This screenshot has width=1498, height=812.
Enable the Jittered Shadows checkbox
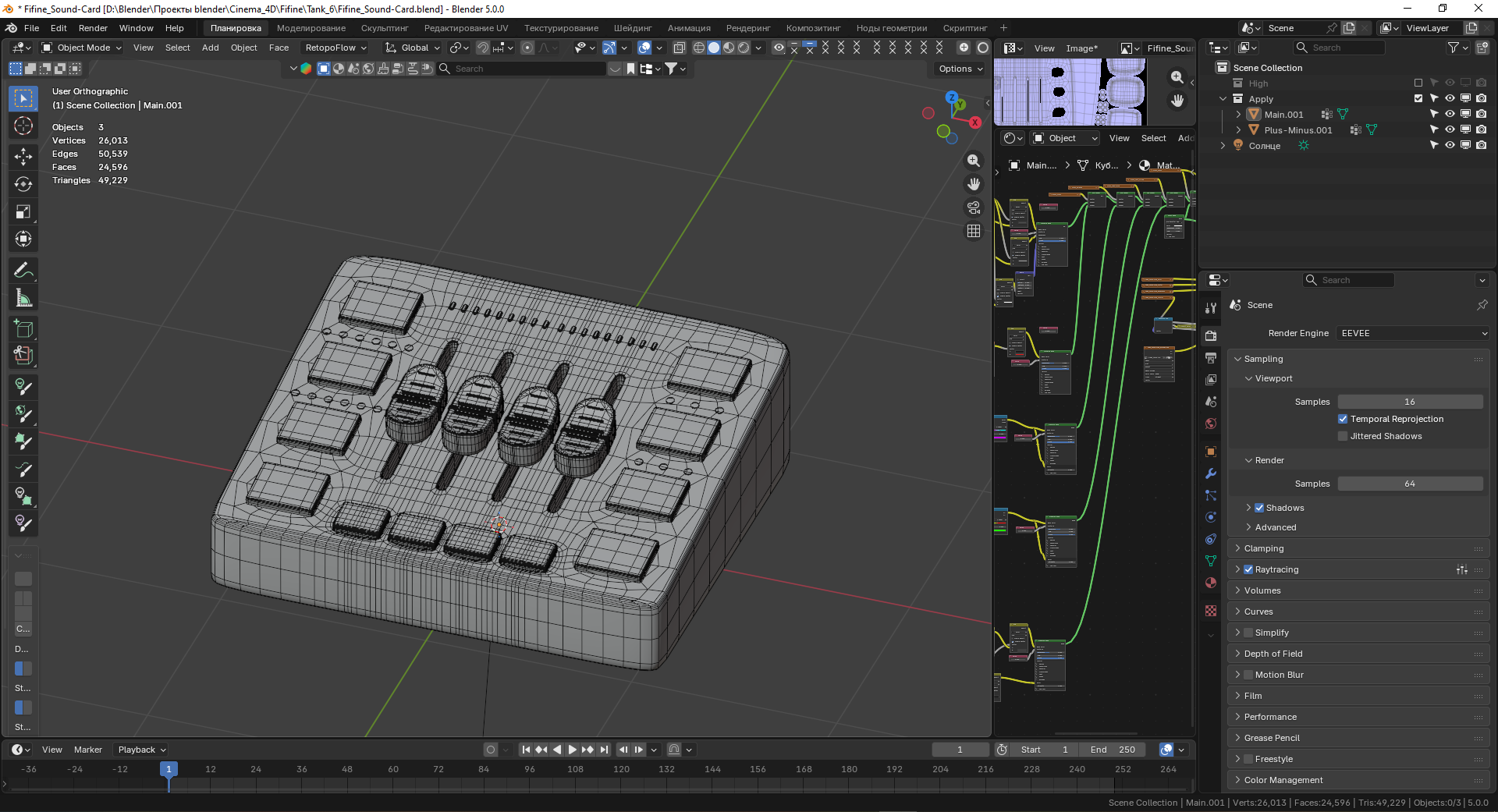[1343, 436]
